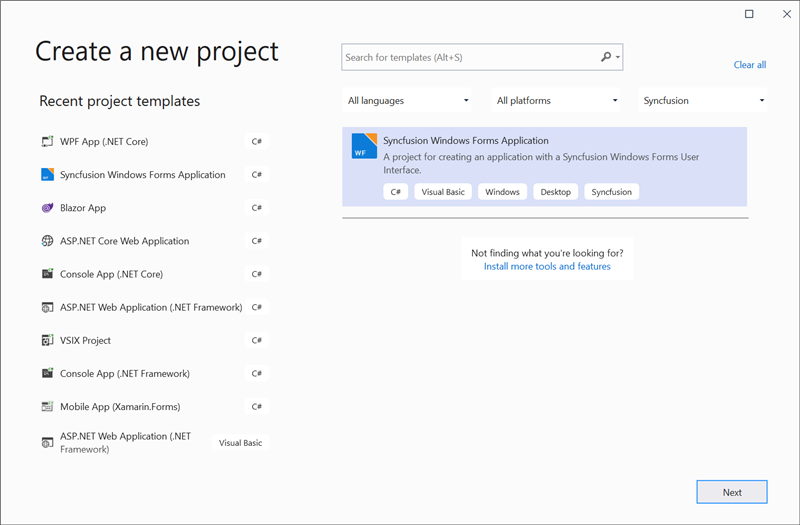Open Install more tools and features link

(x=547, y=267)
